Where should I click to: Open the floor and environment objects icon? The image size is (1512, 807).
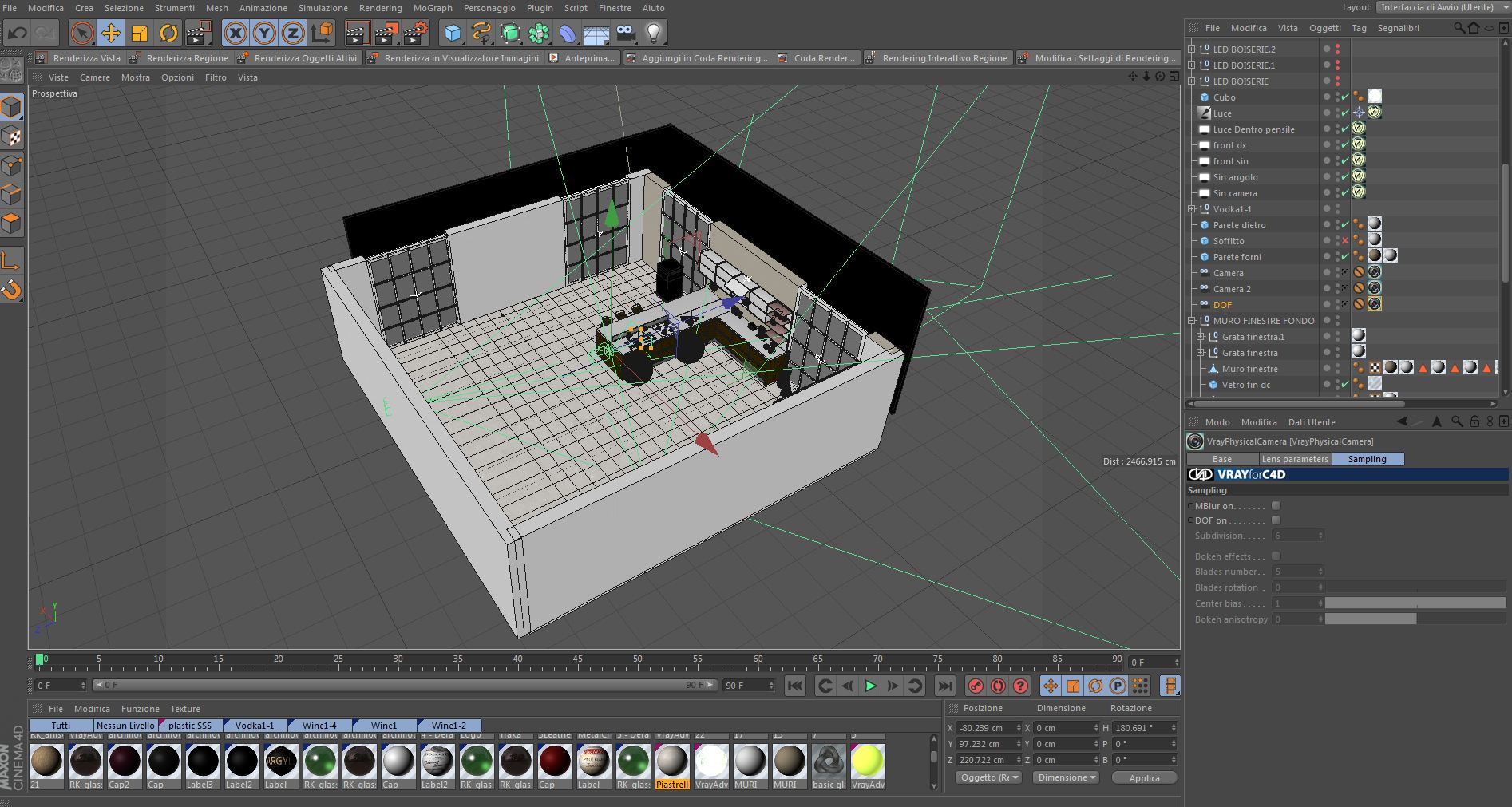pos(596,33)
